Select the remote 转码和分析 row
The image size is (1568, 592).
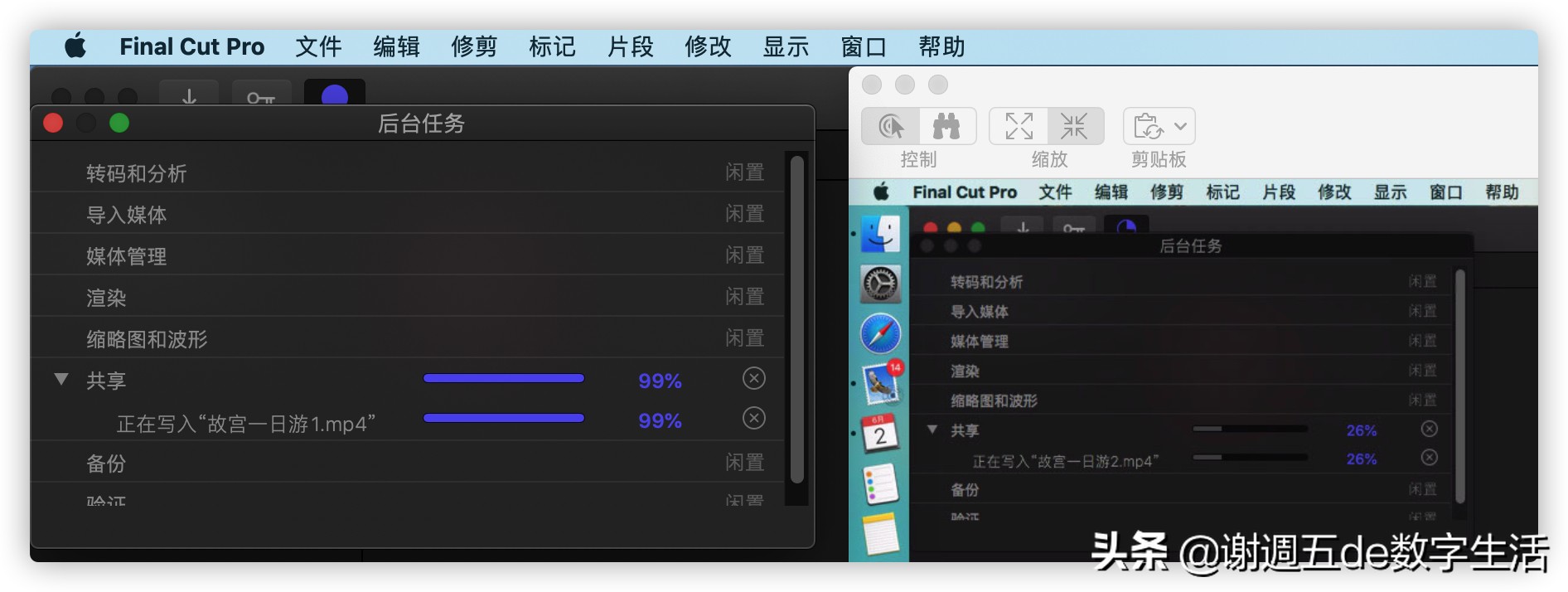pyautogui.click(x=1181, y=282)
